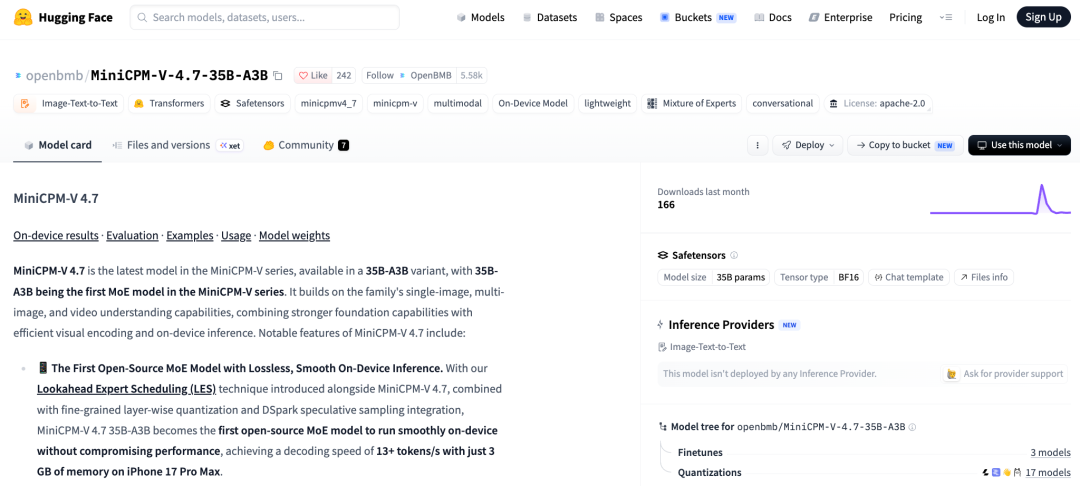Click the xet badge beside Files and versions

coord(230,145)
